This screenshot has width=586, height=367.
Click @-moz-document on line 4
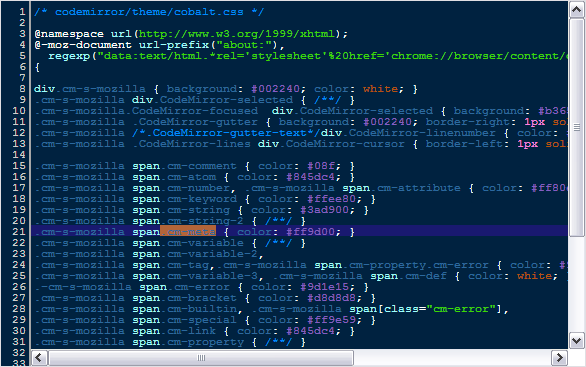(x=83, y=45)
